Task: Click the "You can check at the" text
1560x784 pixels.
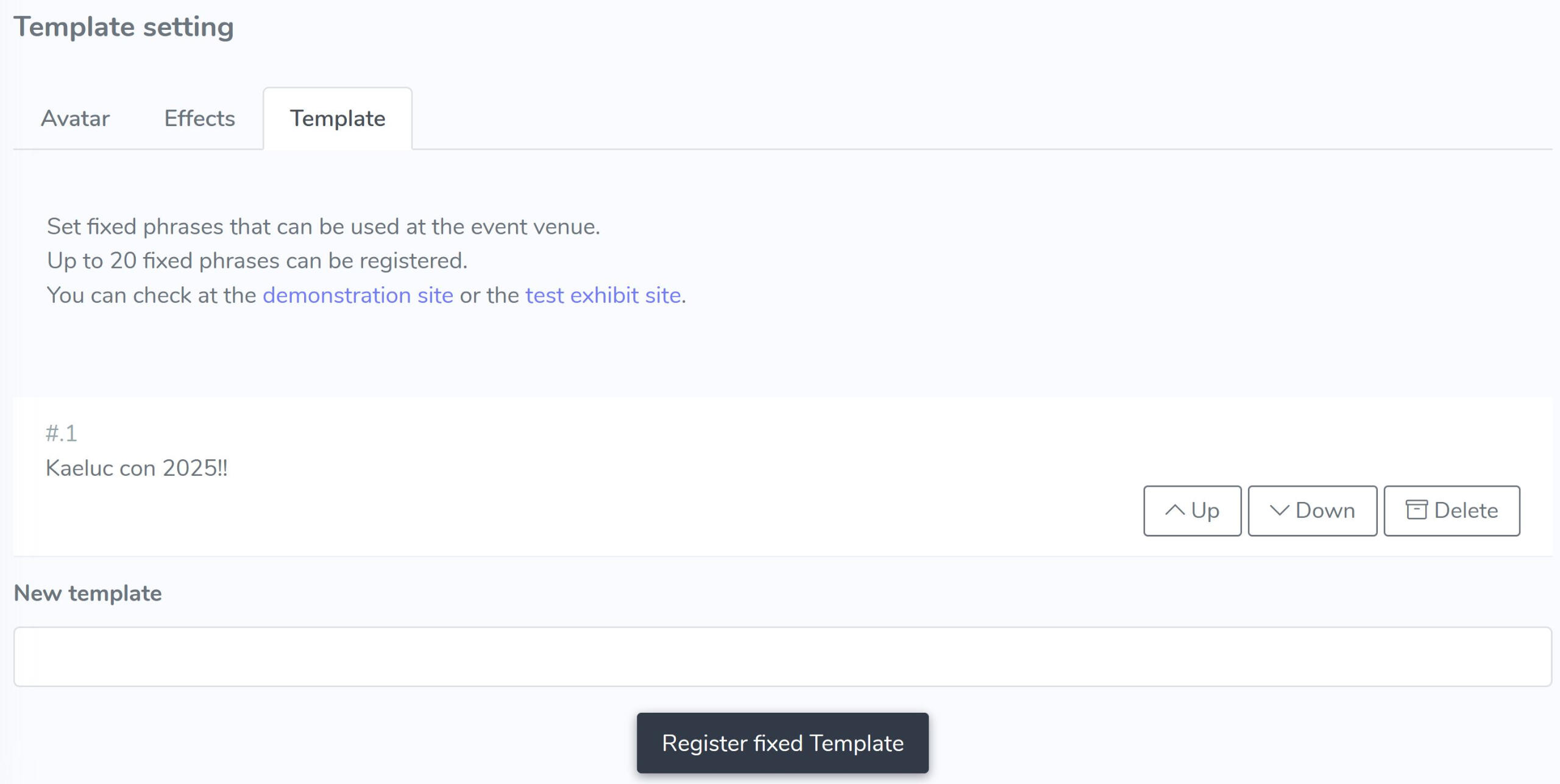Action: tap(151, 295)
